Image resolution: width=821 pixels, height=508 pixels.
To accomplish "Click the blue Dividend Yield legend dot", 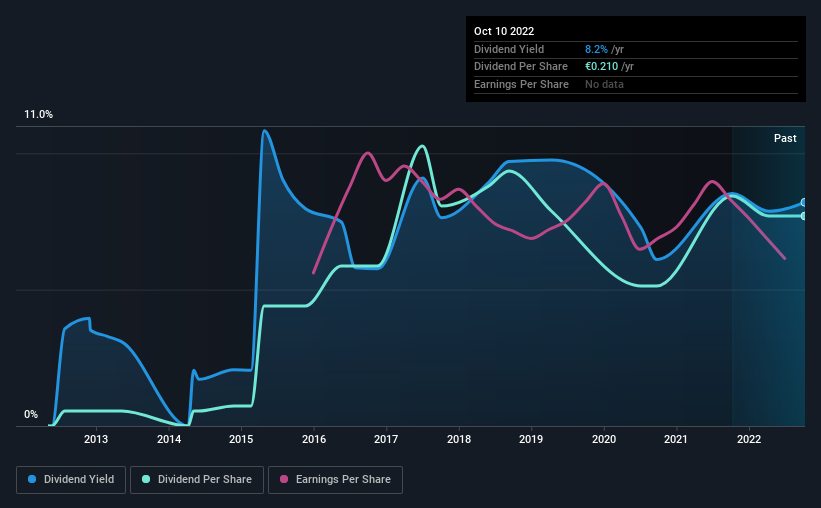I will [x=32, y=479].
